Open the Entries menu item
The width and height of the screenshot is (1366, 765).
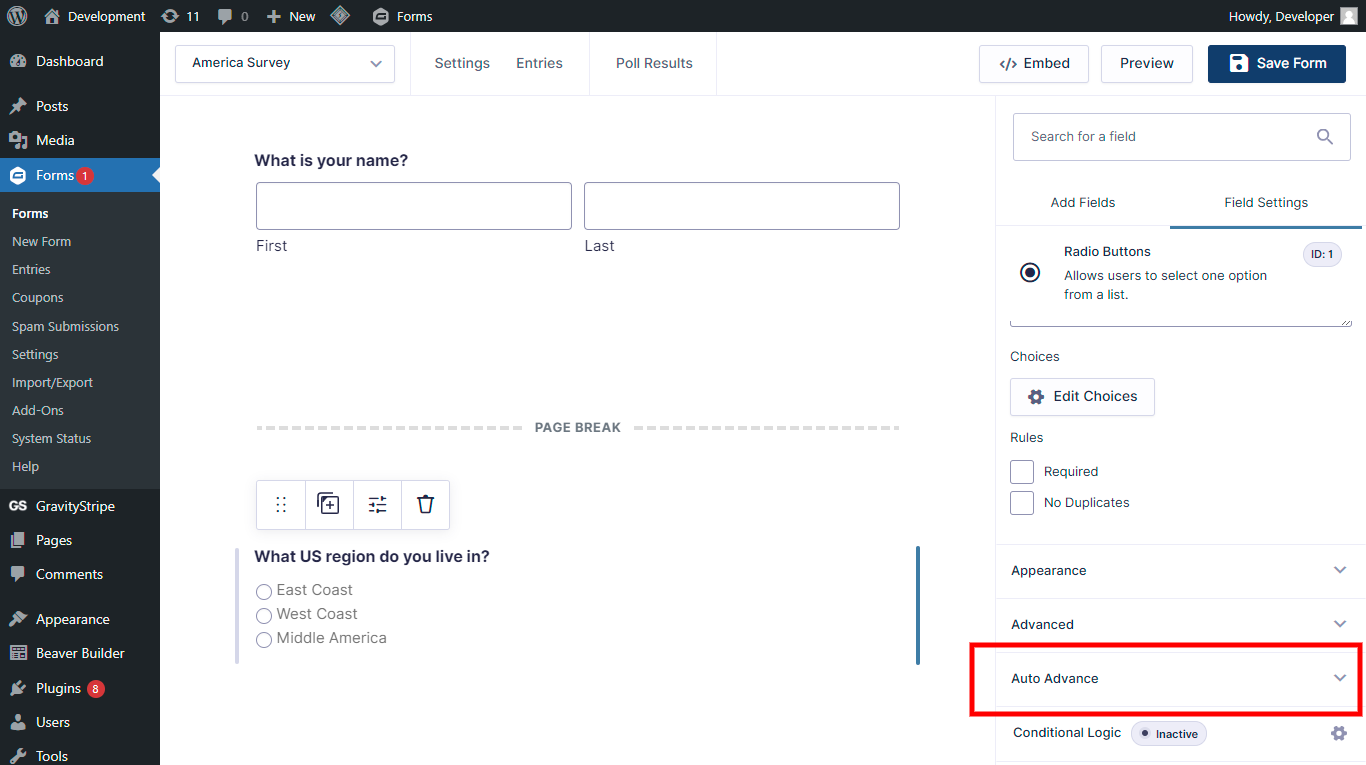pos(539,63)
